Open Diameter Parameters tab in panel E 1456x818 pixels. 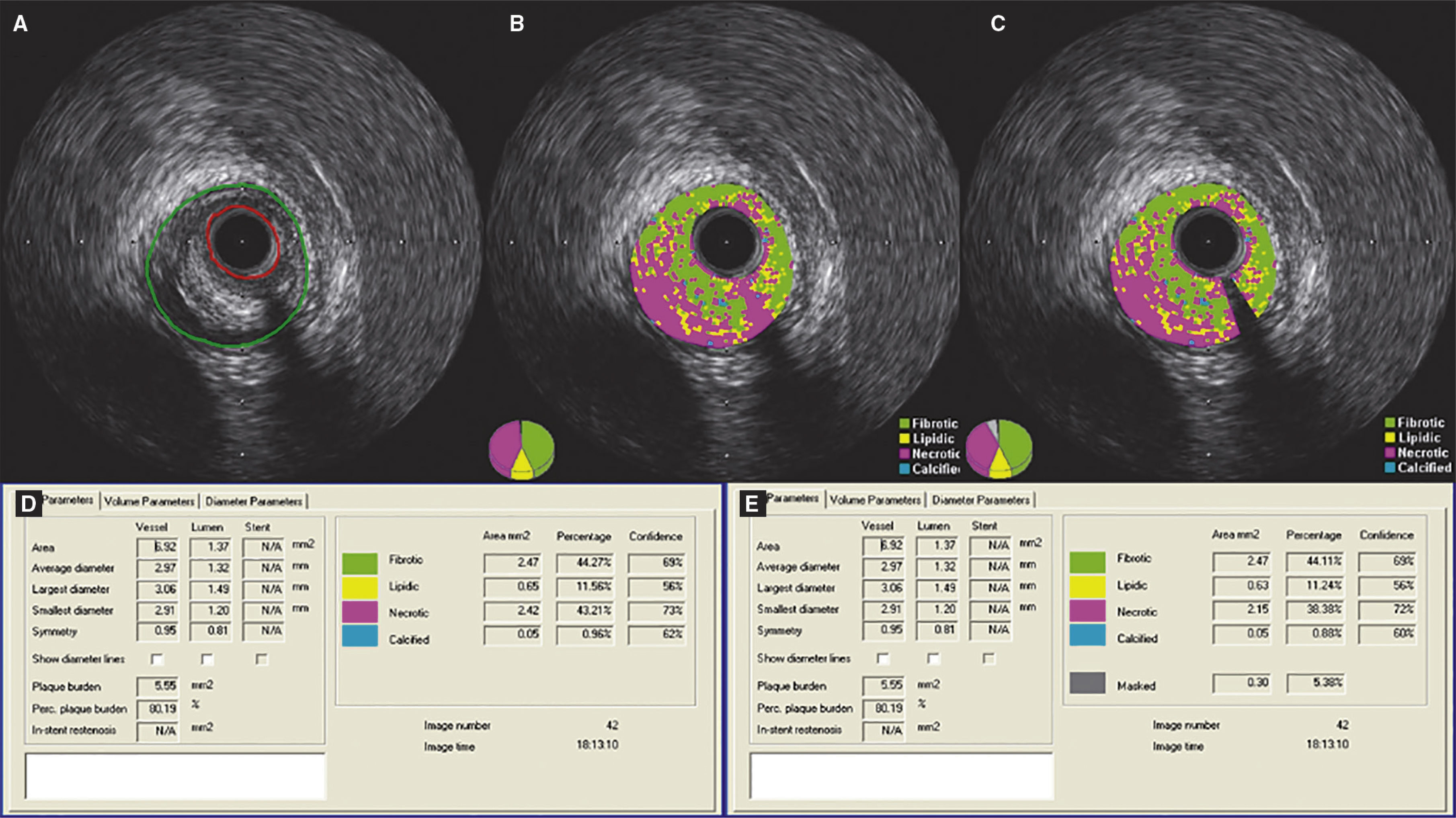981,500
